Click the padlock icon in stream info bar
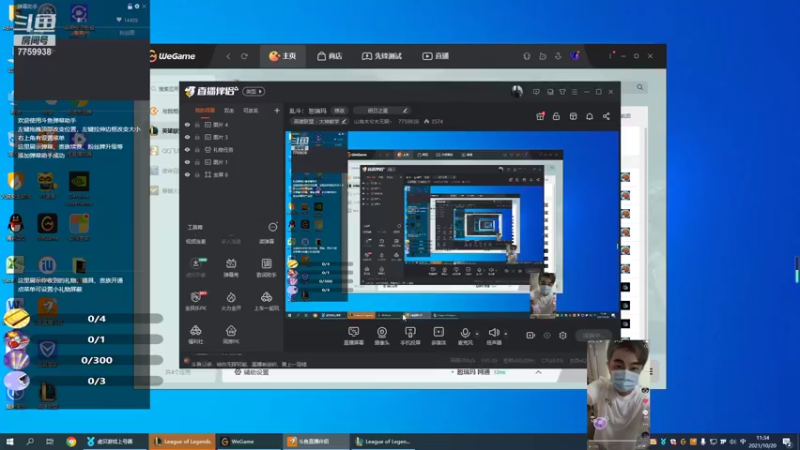The width and height of the screenshot is (800, 450). point(556,116)
